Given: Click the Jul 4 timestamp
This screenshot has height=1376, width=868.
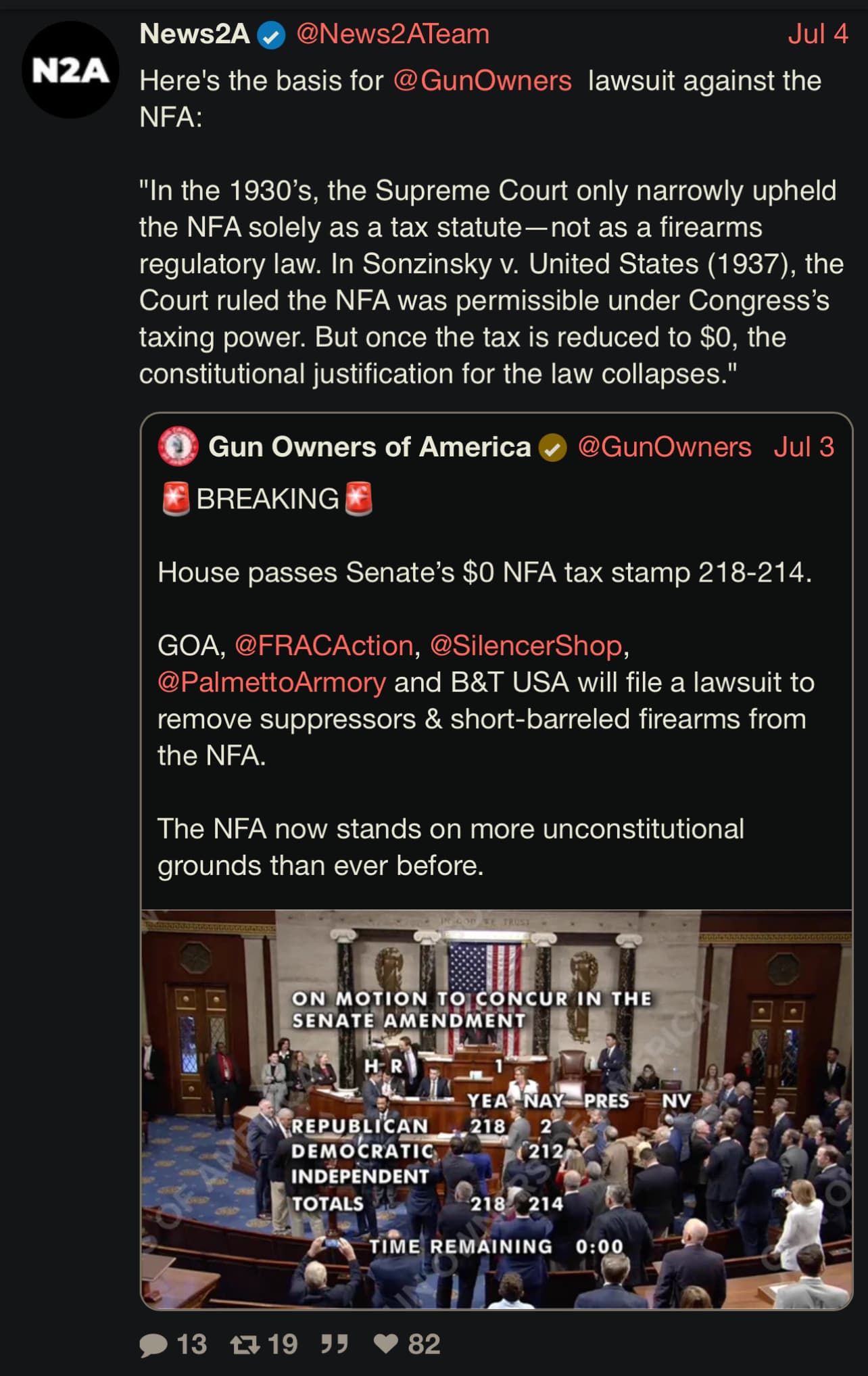Looking at the screenshot, I should click(x=817, y=34).
